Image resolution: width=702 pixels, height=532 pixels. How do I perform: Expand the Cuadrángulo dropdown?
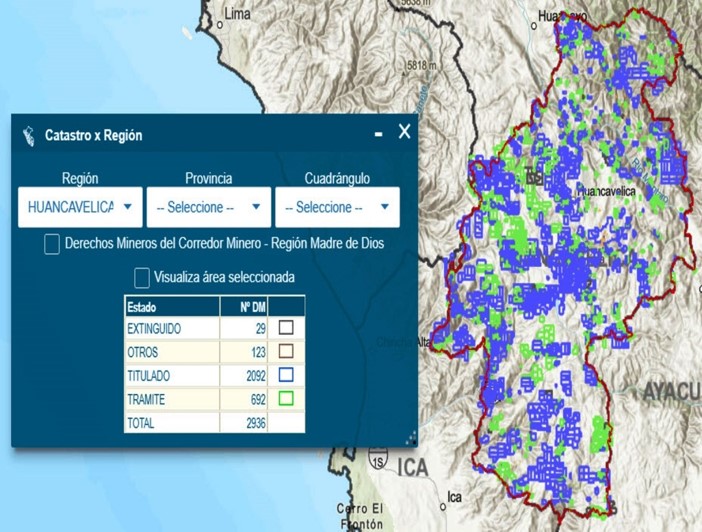[336, 207]
